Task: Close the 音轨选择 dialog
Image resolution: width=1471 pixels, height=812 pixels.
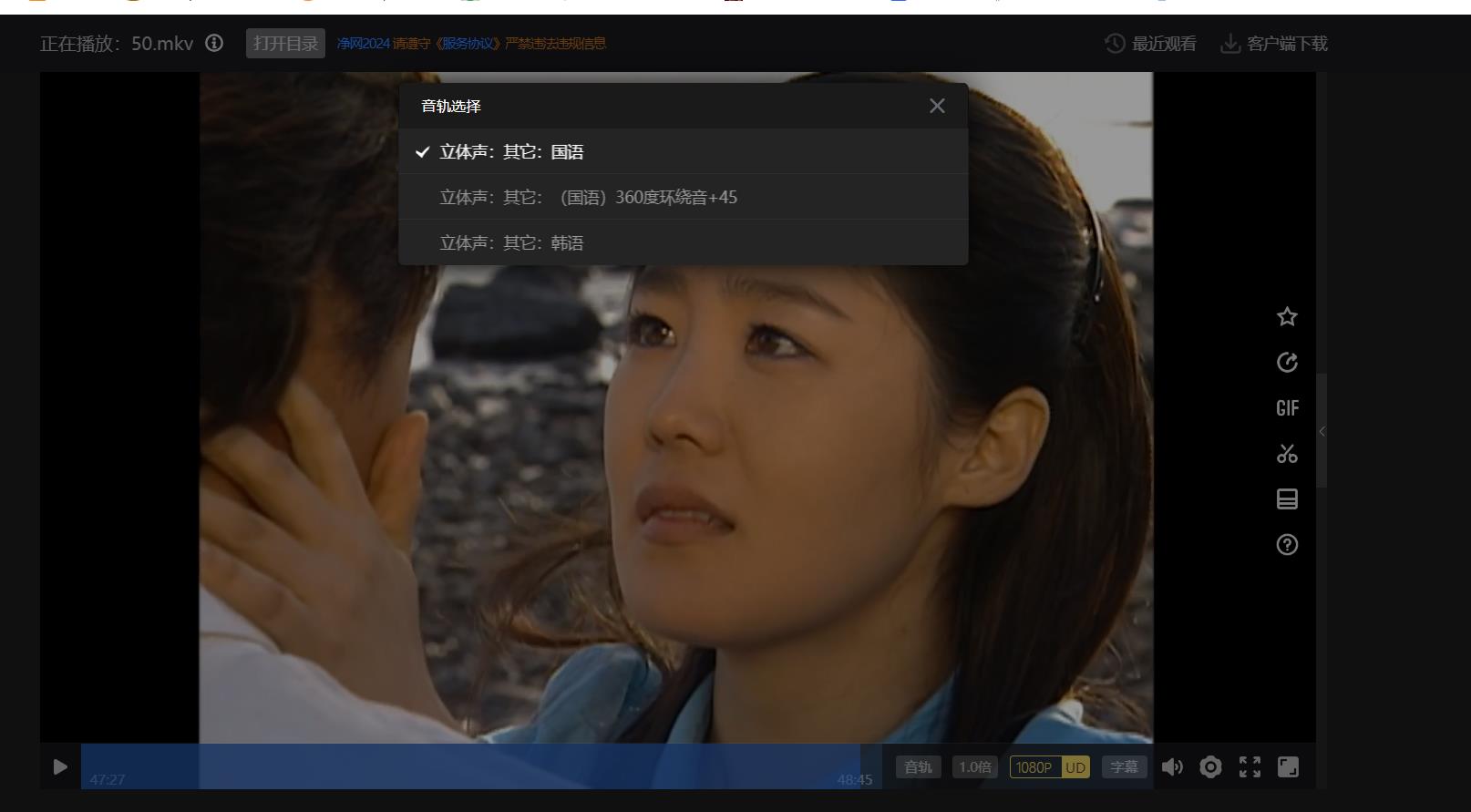Action: click(937, 106)
